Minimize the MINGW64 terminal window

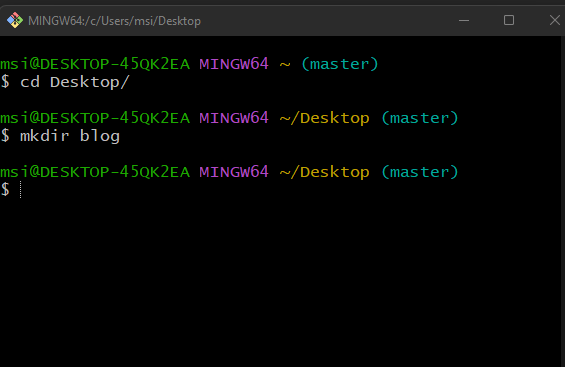point(464,21)
